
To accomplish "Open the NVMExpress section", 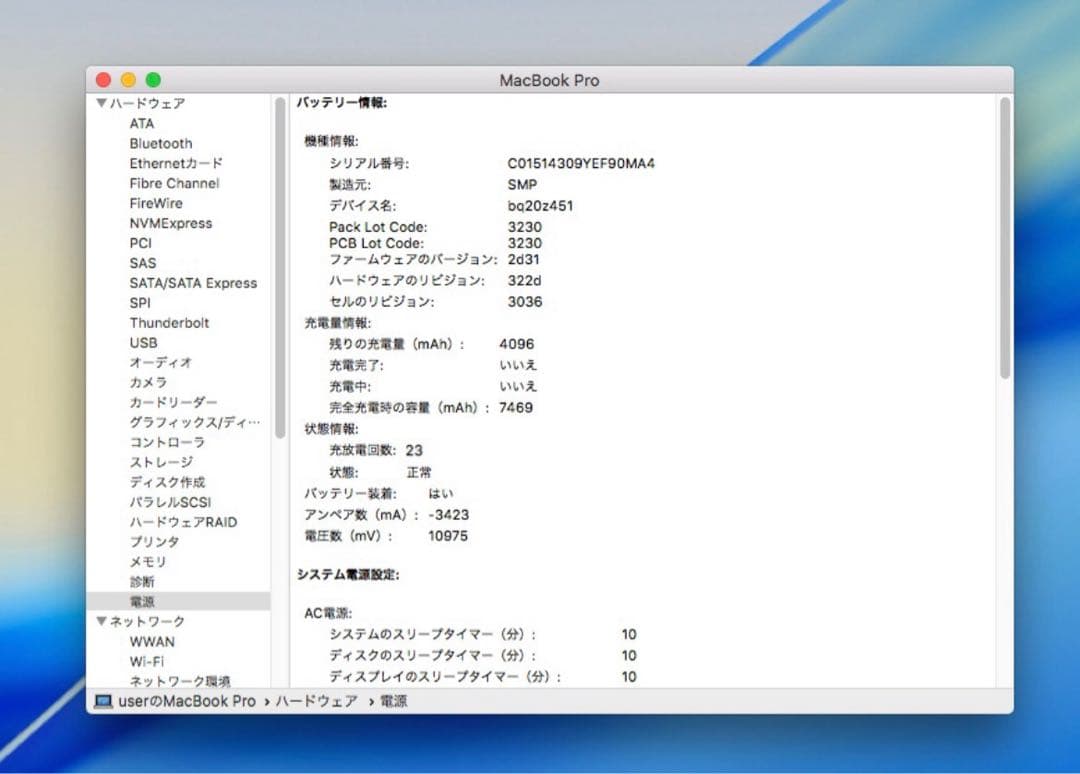I will [168, 223].
